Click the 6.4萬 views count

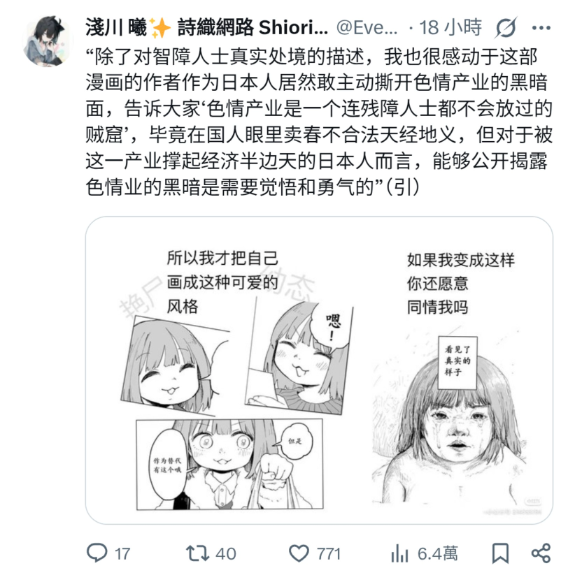click(x=437, y=554)
